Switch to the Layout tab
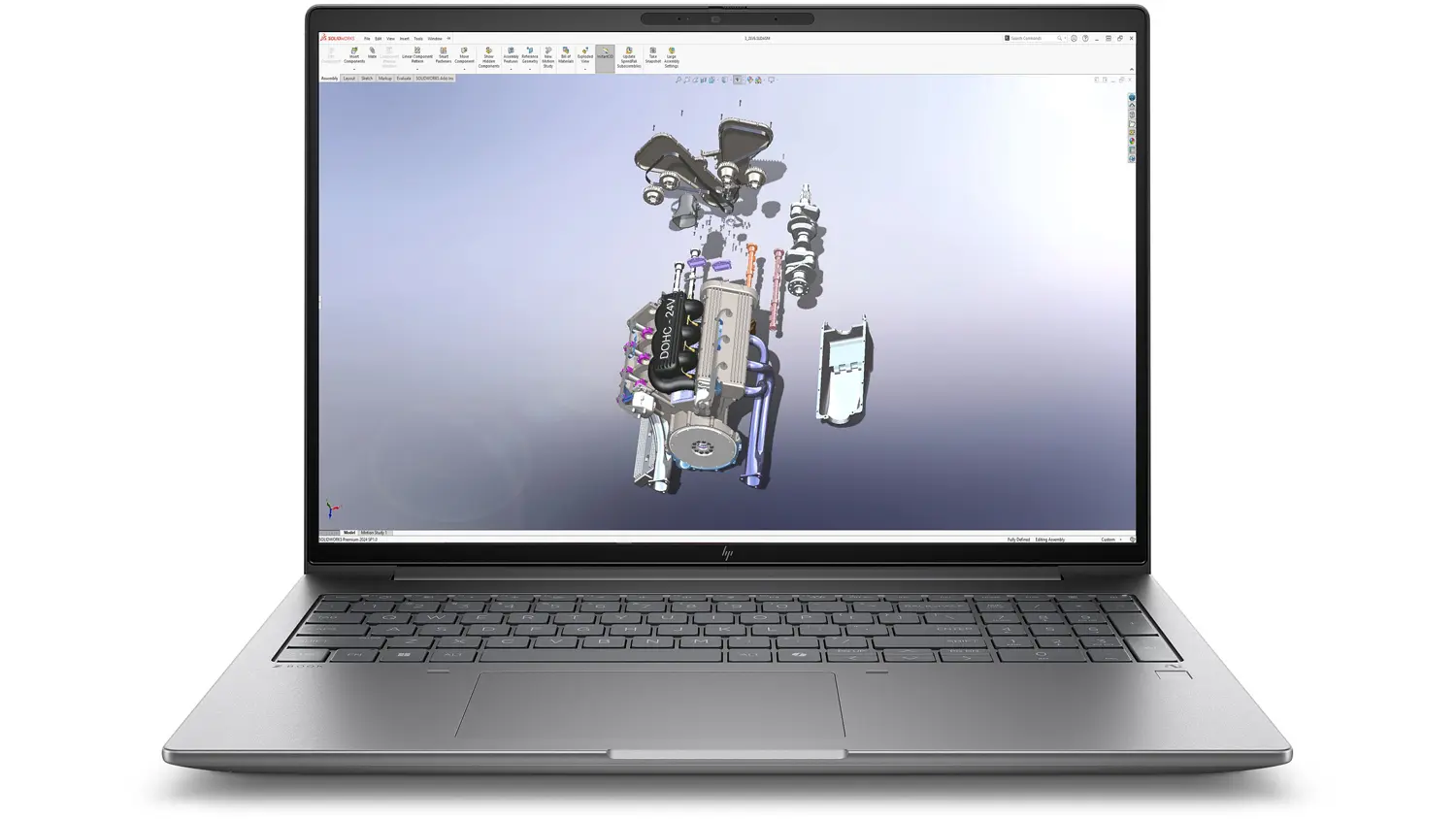1456x819 pixels. click(x=349, y=78)
